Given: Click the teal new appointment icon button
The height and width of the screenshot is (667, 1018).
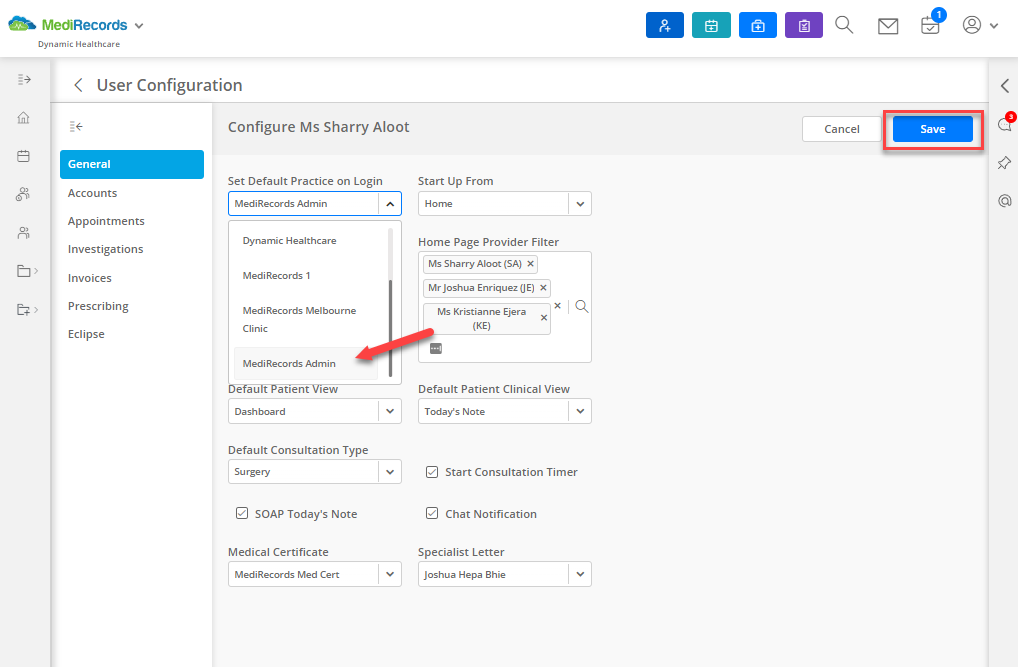Looking at the screenshot, I should pos(711,25).
